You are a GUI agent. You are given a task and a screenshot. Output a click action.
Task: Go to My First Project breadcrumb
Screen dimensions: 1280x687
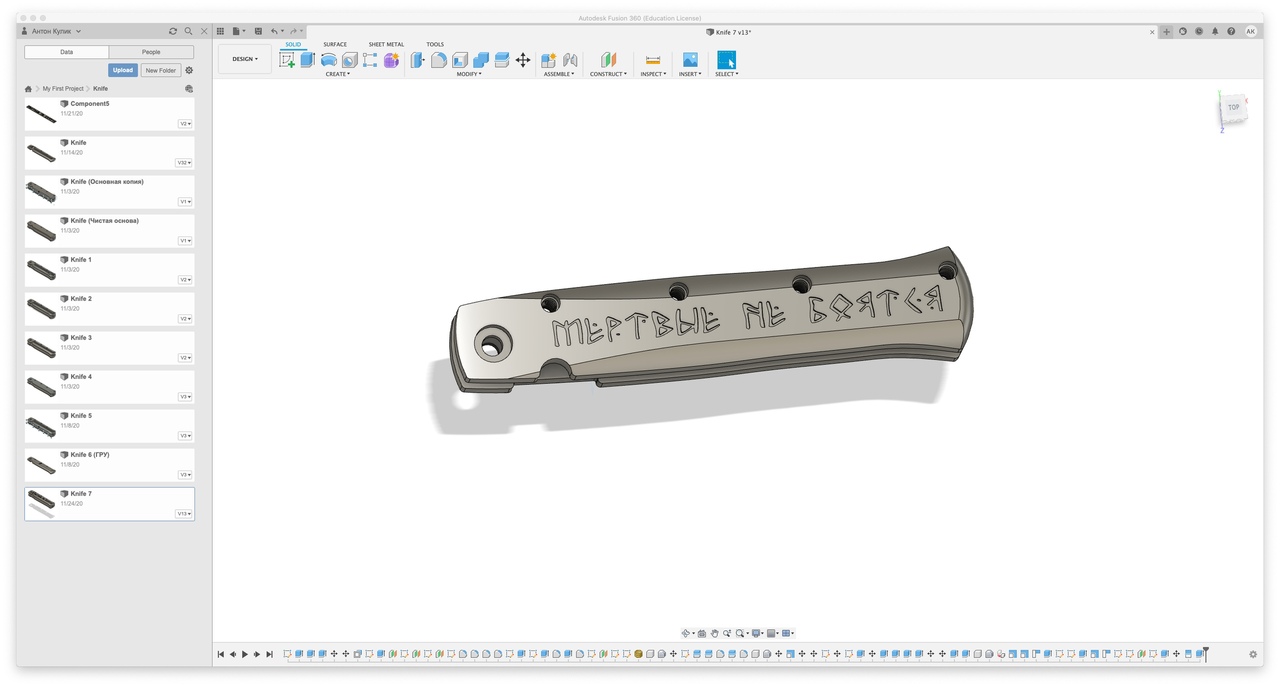(x=63, y=89)
